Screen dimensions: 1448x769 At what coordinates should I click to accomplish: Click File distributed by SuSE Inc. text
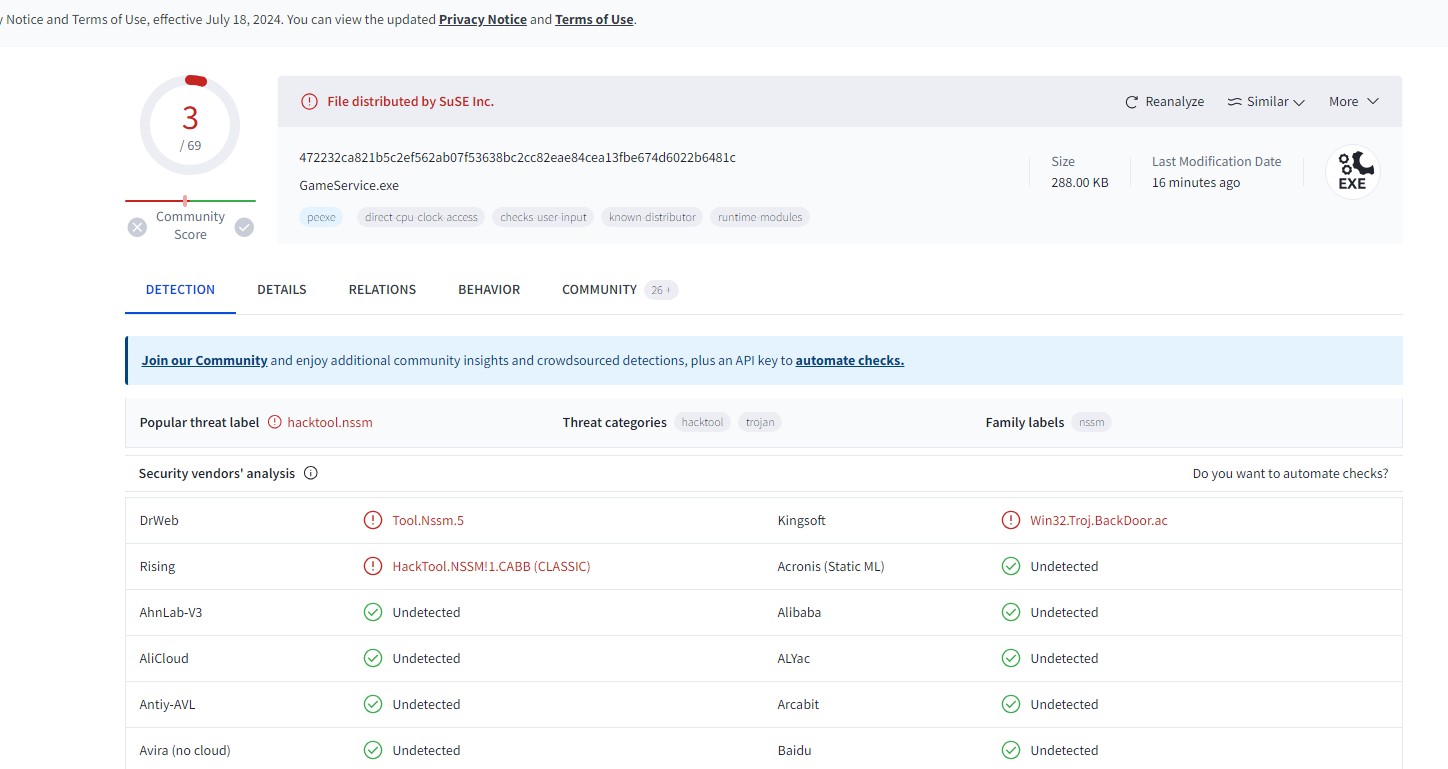click(x=411, y=101)
